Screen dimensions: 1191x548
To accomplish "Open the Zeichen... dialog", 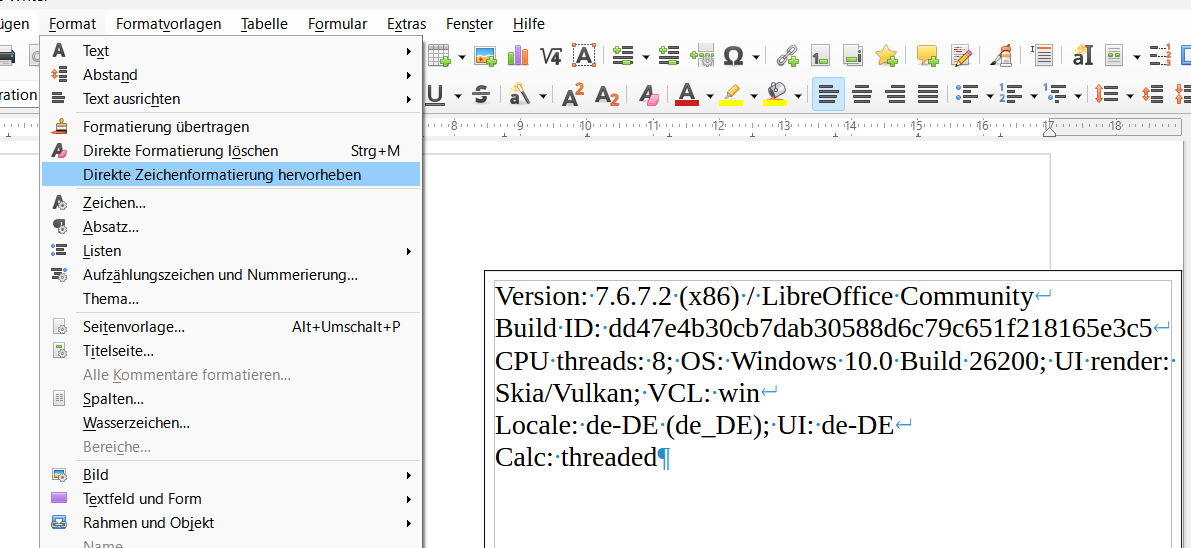I will coord(114,203).
